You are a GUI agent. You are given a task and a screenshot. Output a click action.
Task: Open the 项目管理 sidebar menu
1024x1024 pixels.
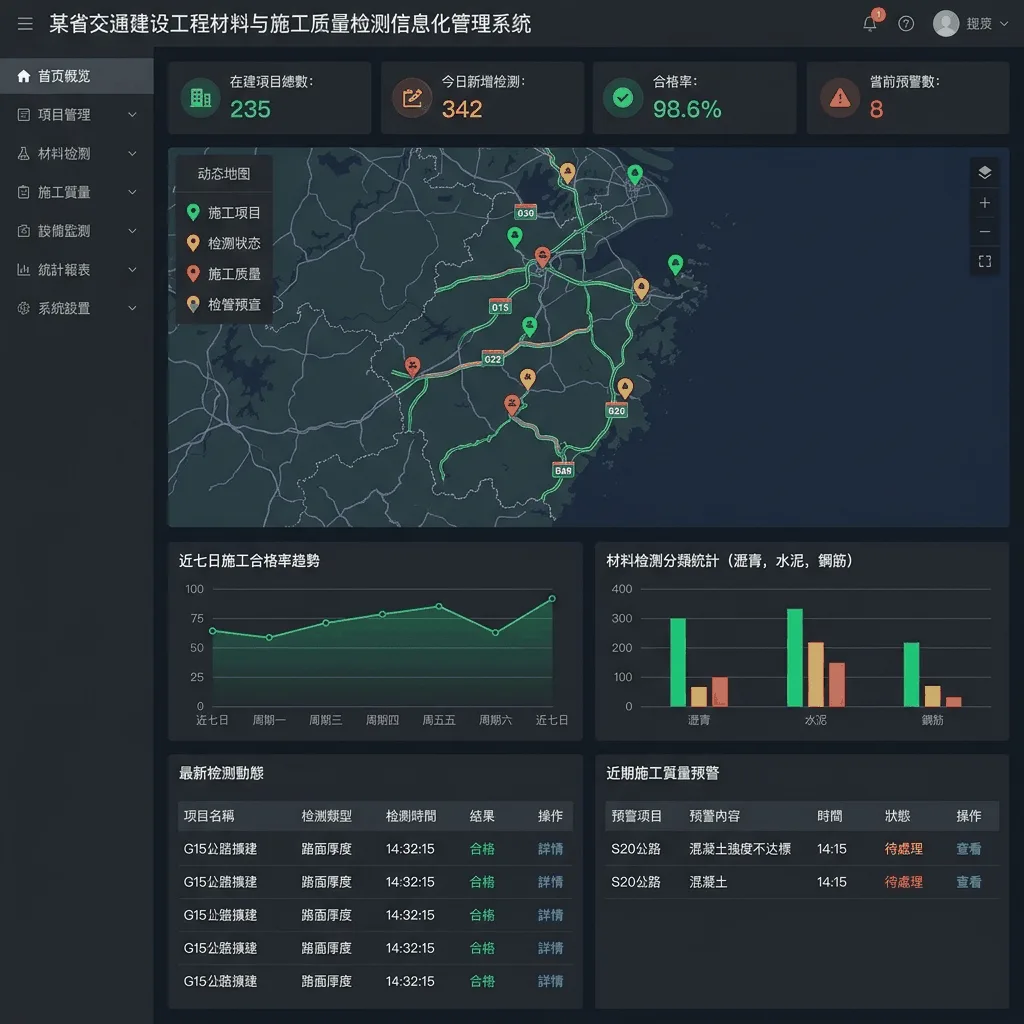(76, 115)
